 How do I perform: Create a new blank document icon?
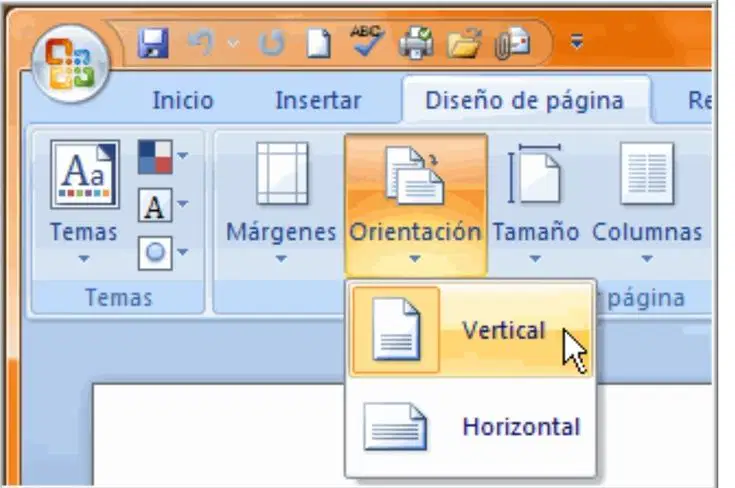click(x=319, y=44)
